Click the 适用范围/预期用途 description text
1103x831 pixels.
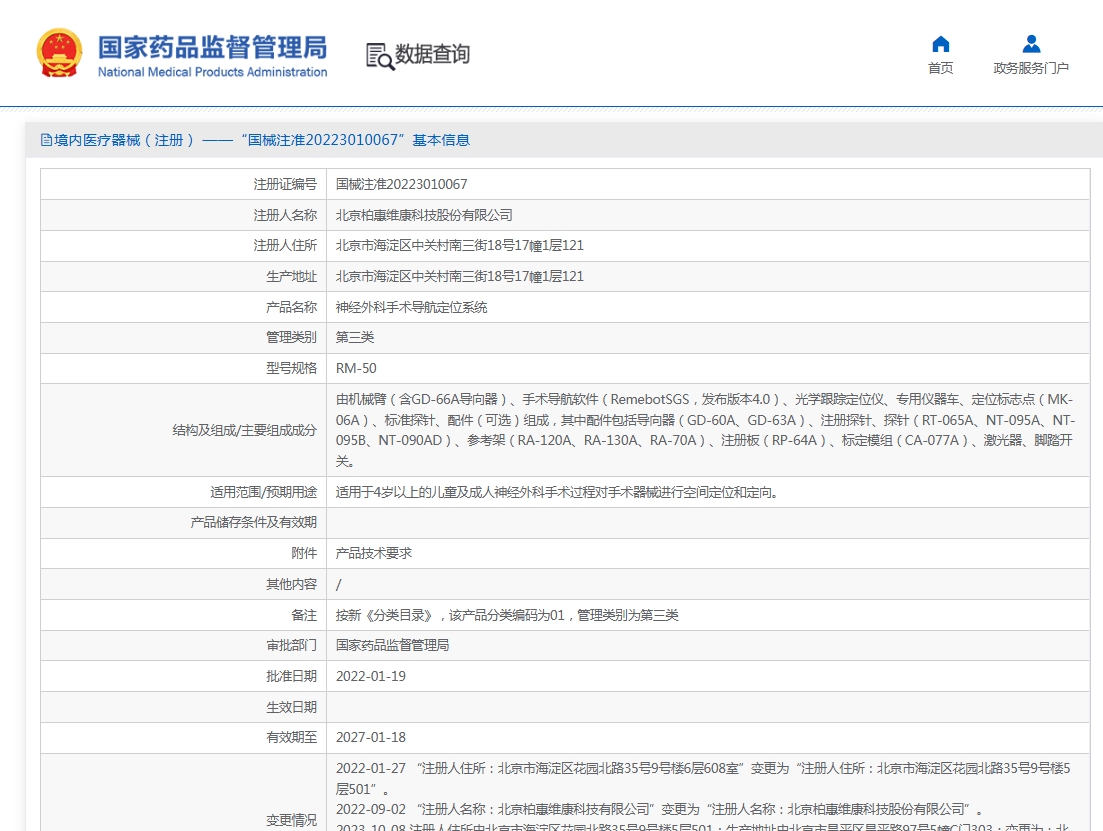(558, 493)
